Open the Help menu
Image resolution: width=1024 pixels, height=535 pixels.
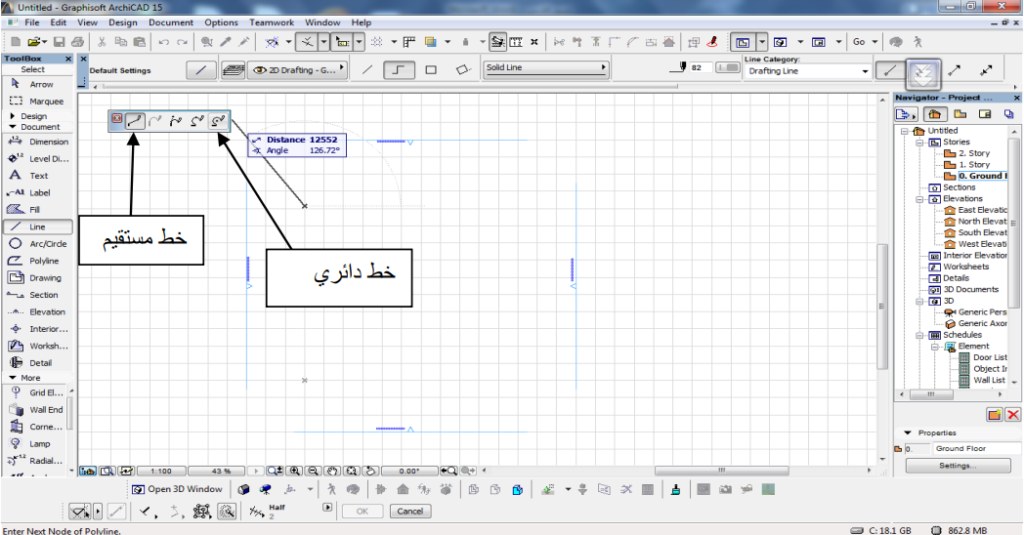pyautogui.click(x=361, y=22)
